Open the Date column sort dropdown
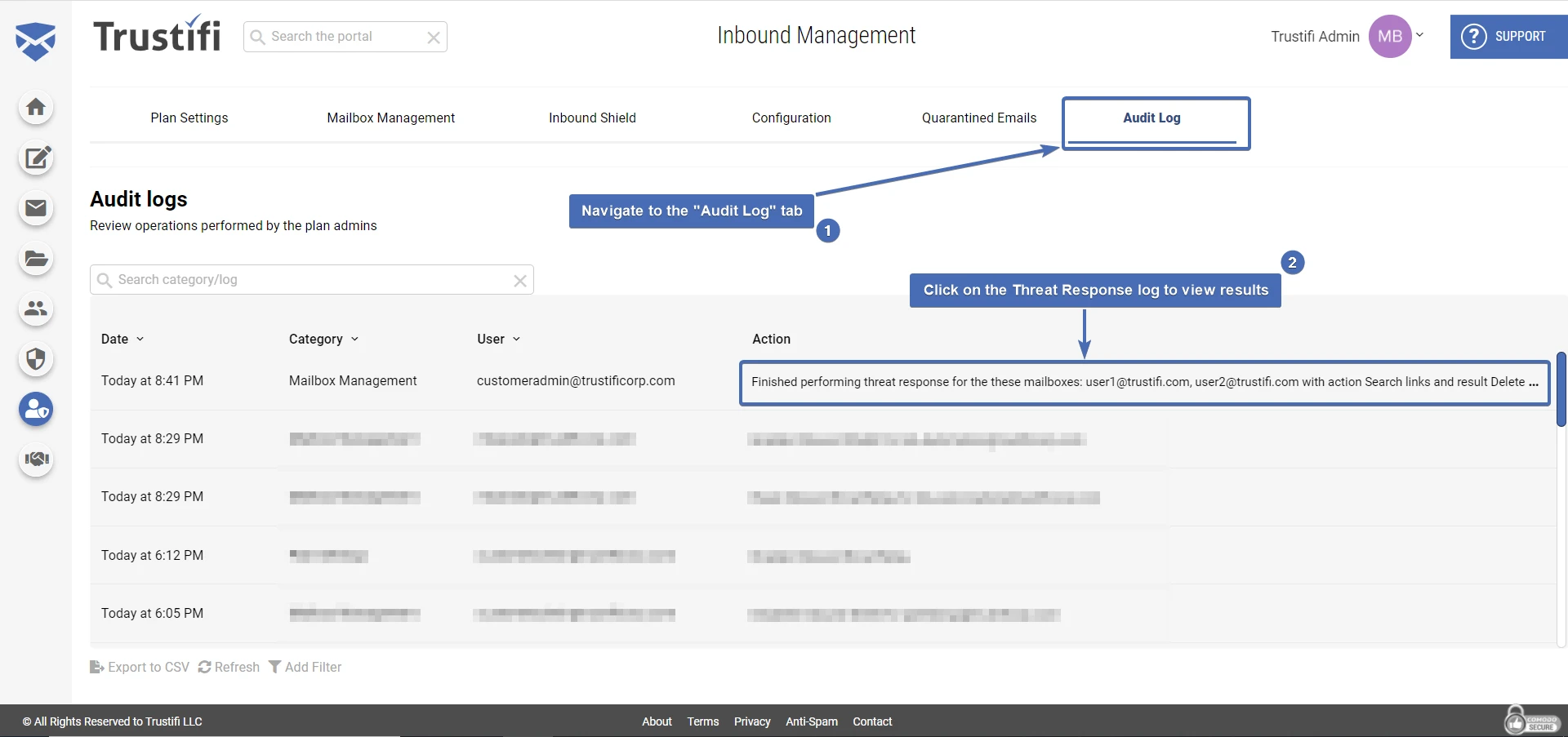1568x737 pixels. point(140,339)
